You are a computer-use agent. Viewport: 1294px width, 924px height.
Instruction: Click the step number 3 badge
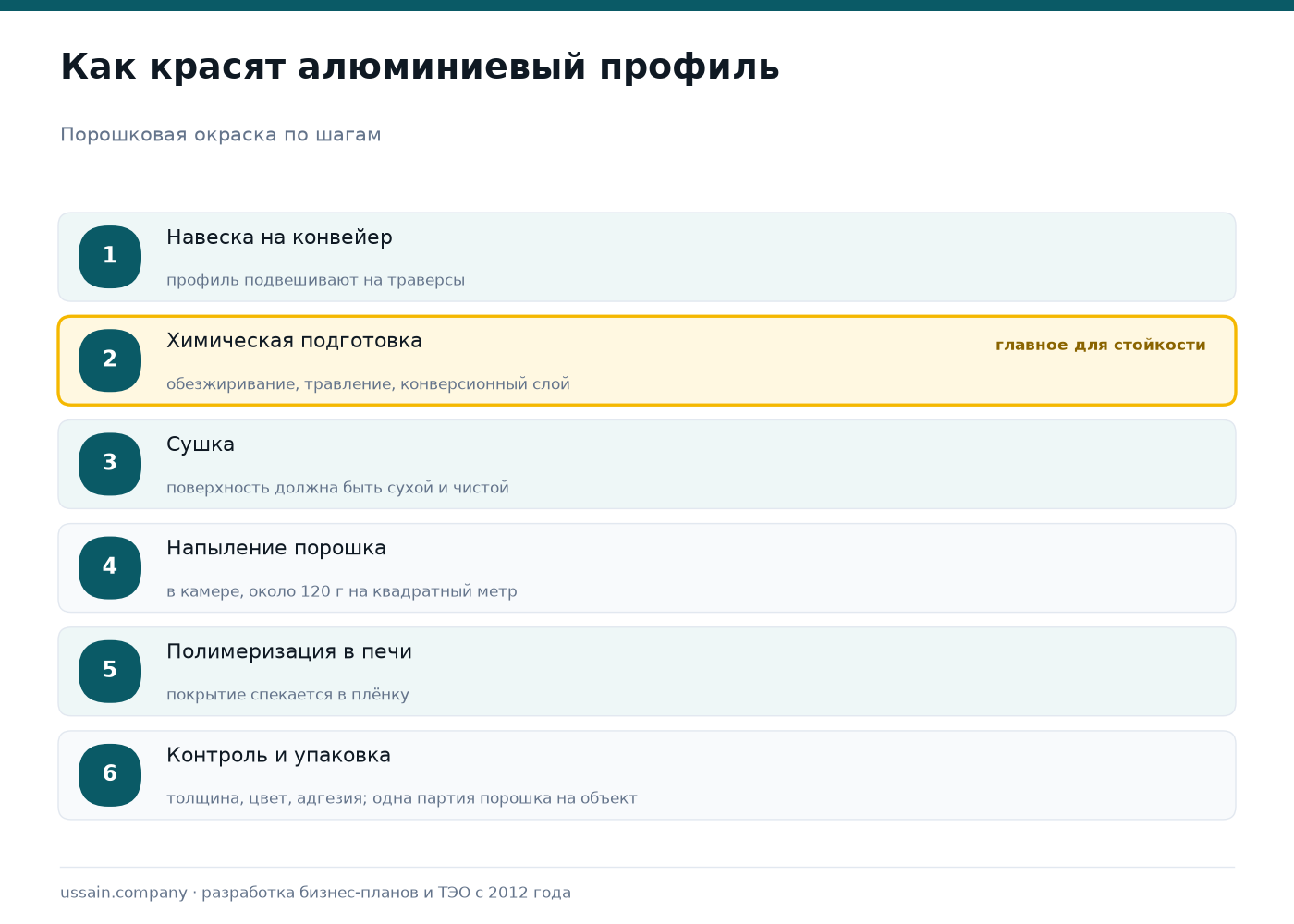110,464
